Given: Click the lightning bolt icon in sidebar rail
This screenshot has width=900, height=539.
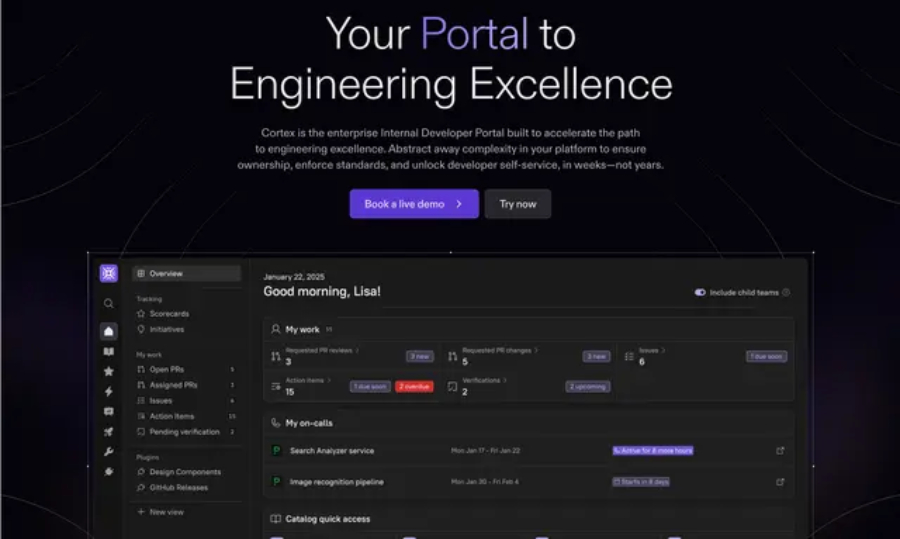Looking at the screenshot, I should click(108, 391).
